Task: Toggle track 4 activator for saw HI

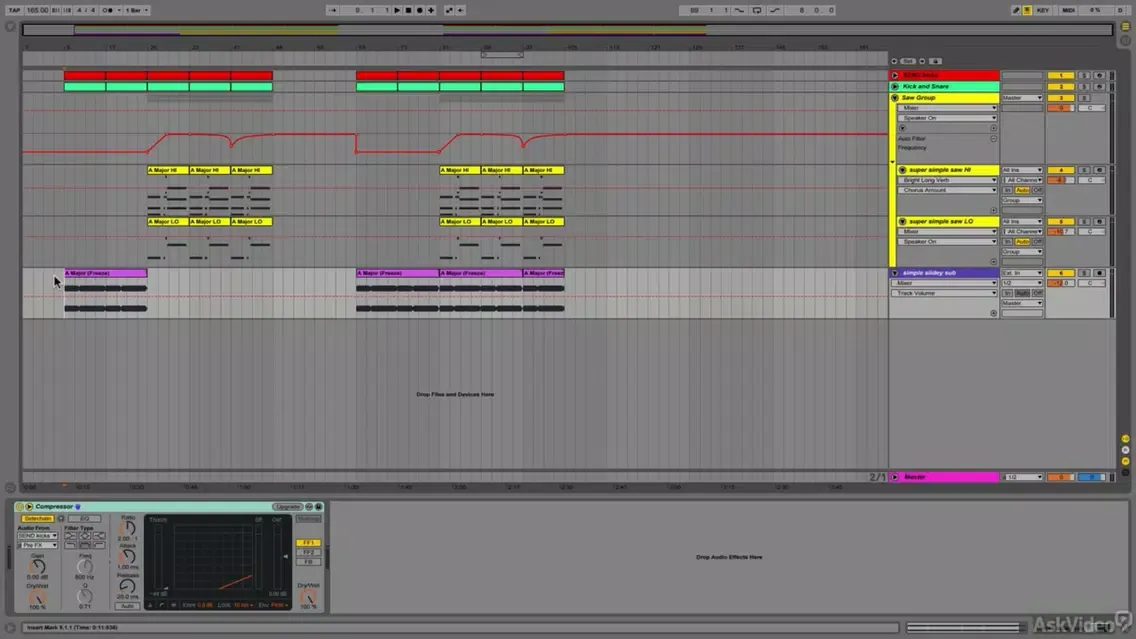Action: 1061,170
